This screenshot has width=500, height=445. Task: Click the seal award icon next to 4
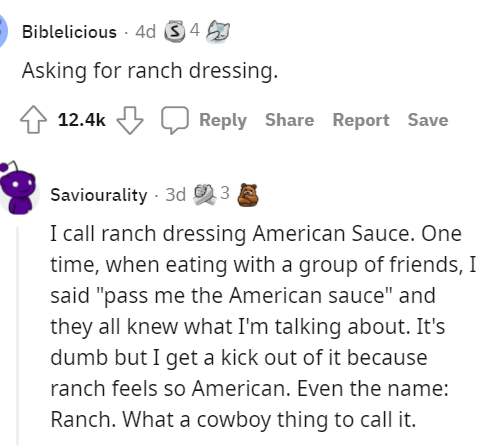click(218, 32)
